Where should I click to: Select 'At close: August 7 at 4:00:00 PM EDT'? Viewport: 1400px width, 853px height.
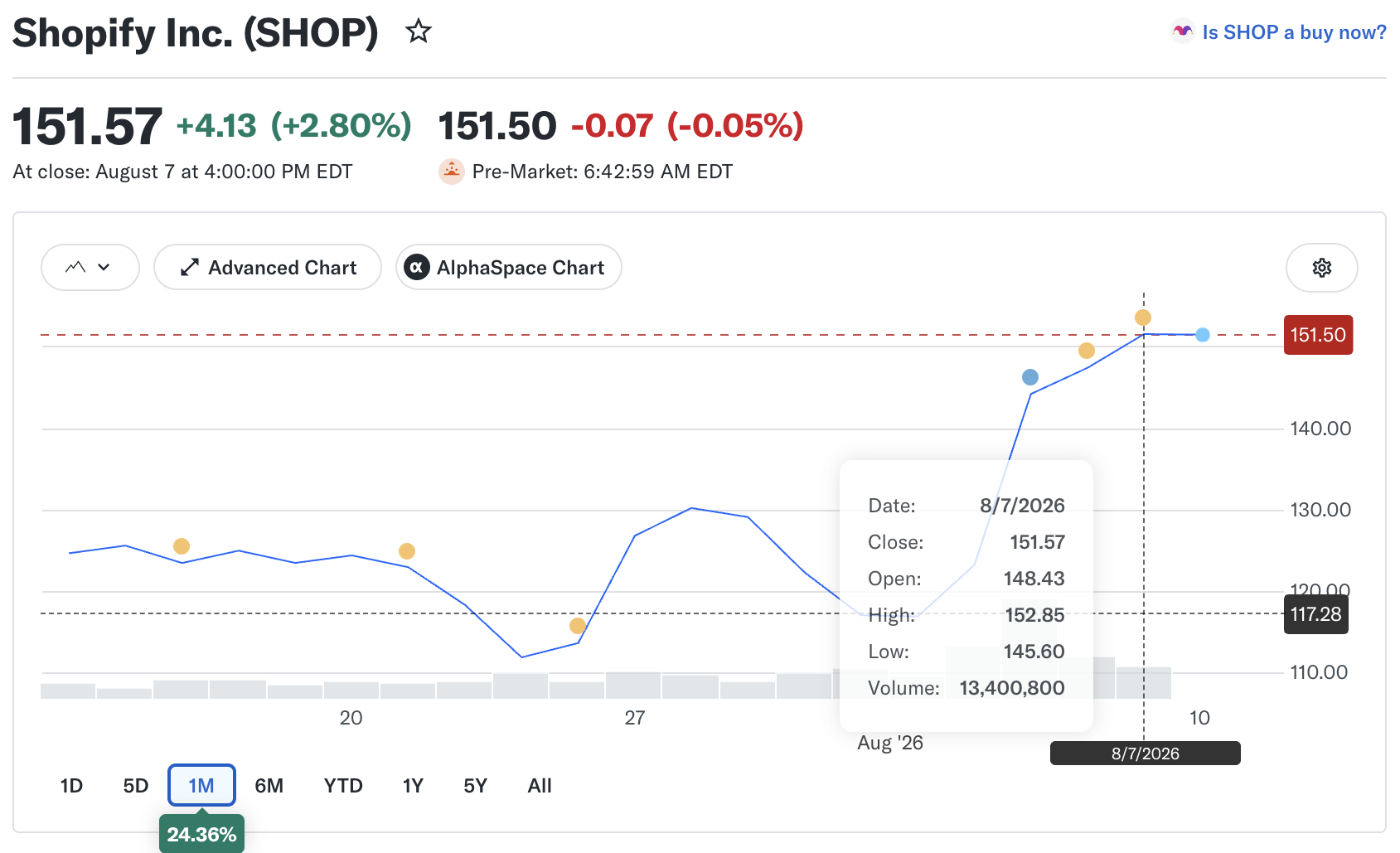pos(182,172)
